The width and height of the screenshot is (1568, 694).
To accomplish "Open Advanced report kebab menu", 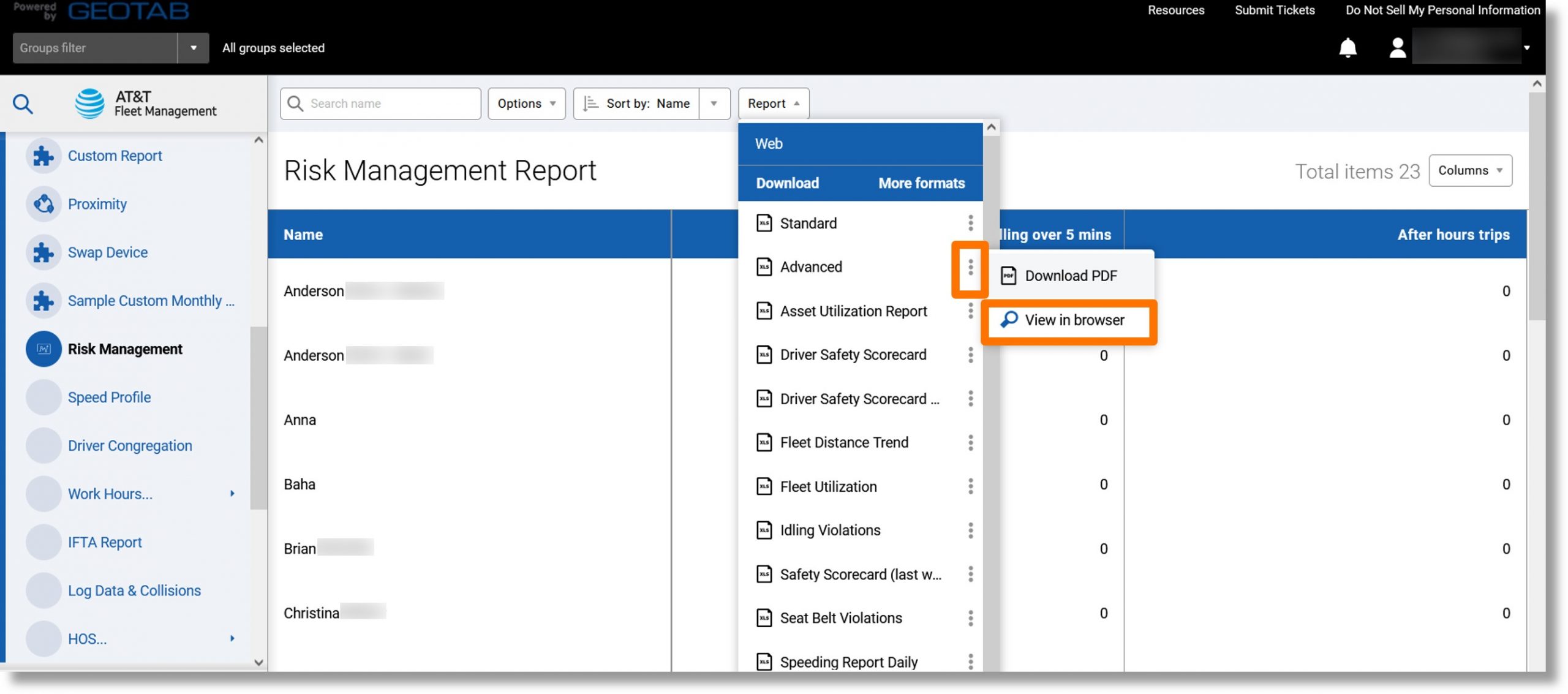I will (x=970, y=267).
